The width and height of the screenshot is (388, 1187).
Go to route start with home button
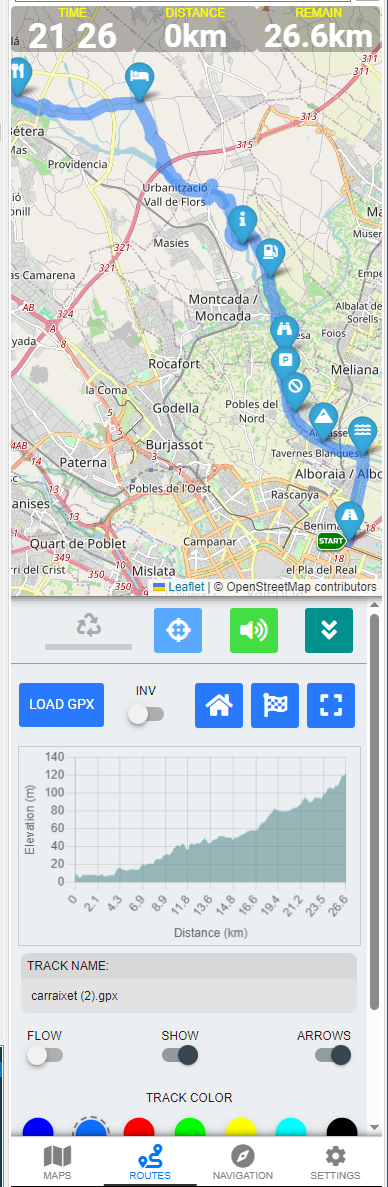(219, 706)
